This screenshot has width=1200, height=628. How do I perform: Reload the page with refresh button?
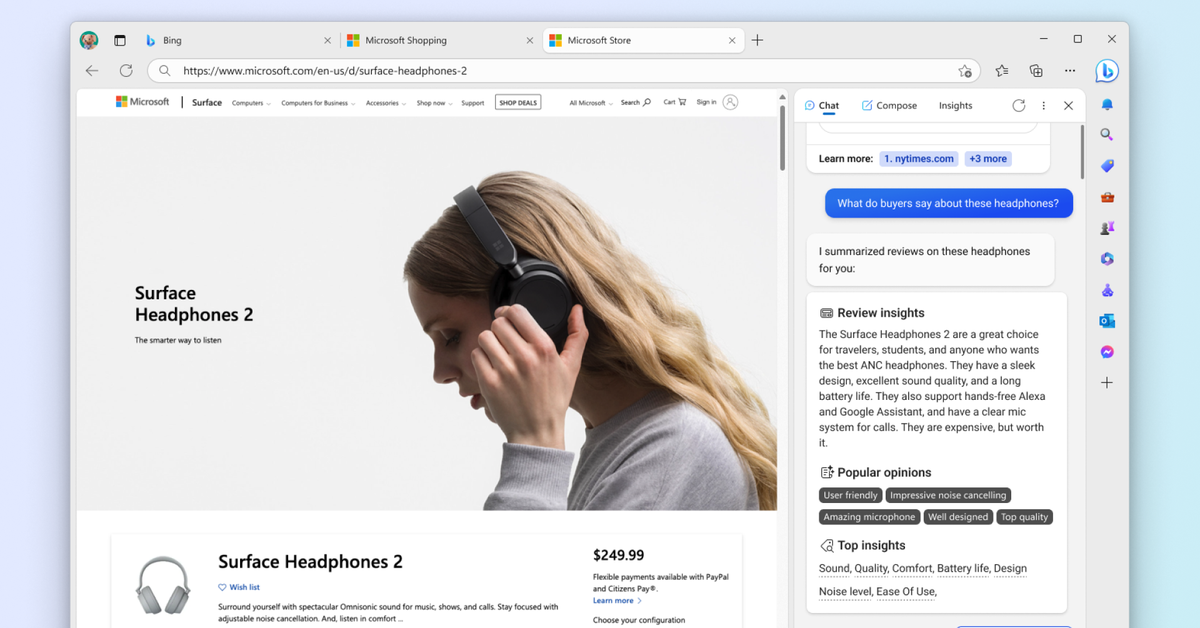(126, 71)
